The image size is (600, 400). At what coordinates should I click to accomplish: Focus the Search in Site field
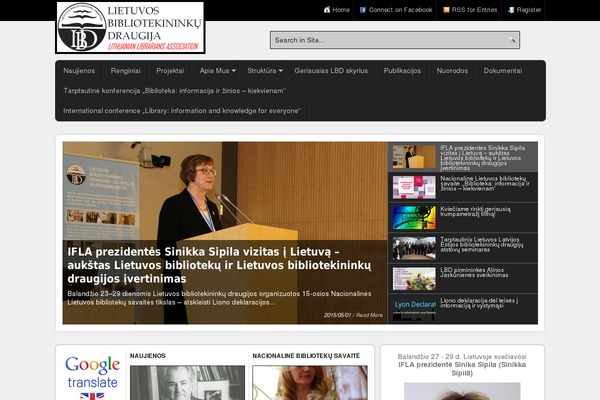coord(395,40)
